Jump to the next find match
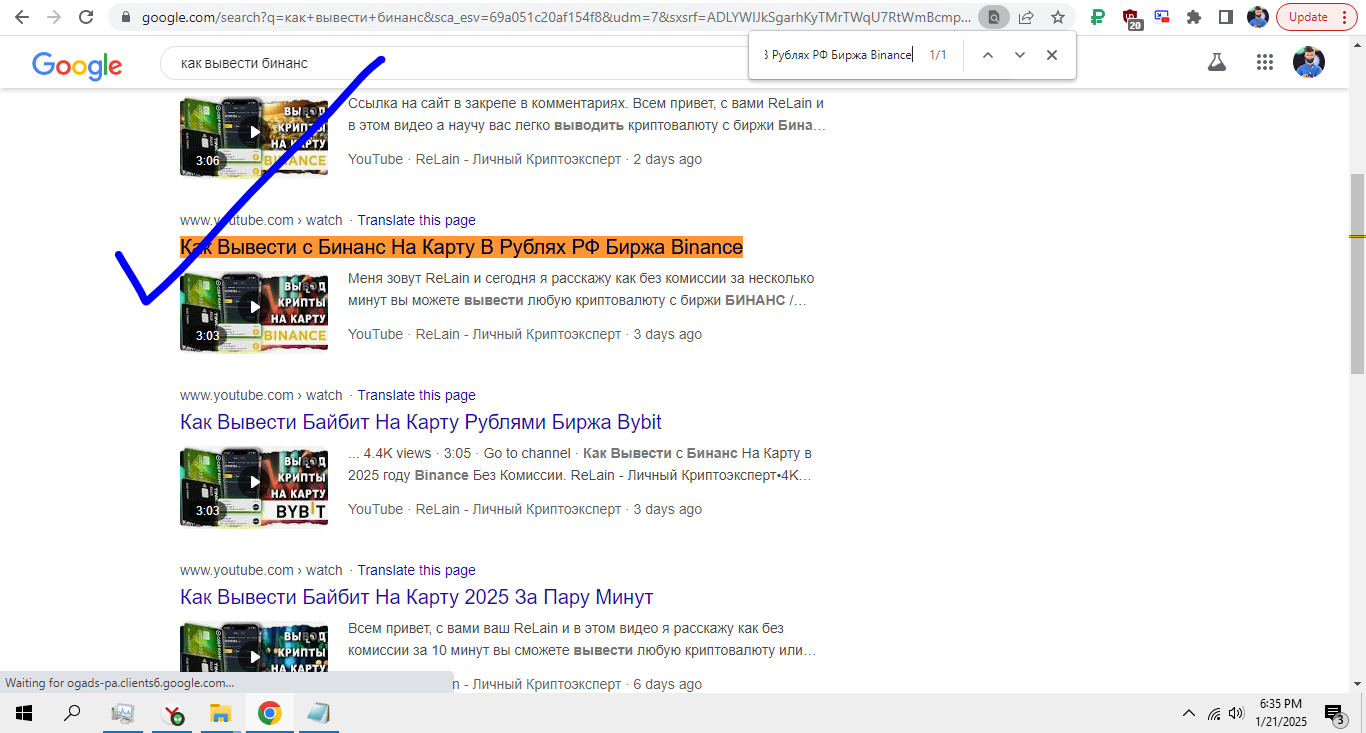This screenshot has width=1366, height=733. click(1019, 55)
